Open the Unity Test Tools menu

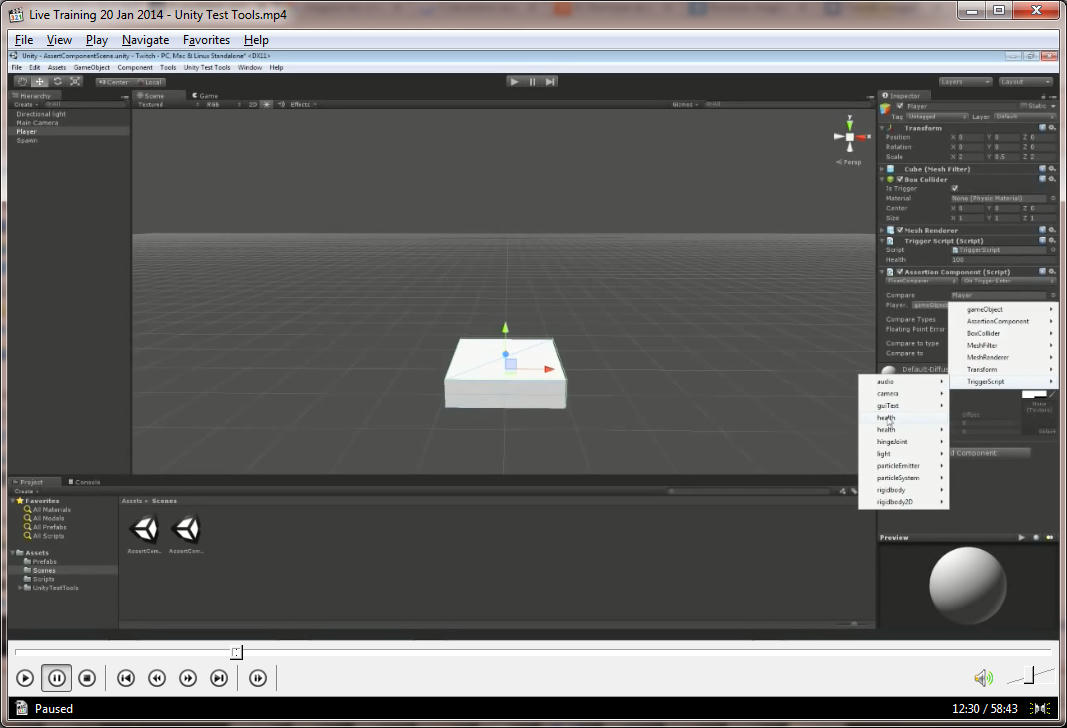[207, 67]
